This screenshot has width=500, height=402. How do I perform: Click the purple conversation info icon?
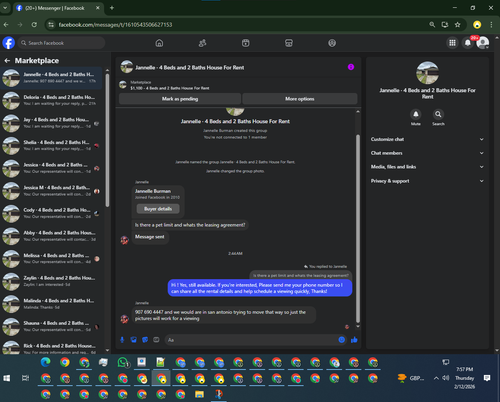[x=351, y=67]
